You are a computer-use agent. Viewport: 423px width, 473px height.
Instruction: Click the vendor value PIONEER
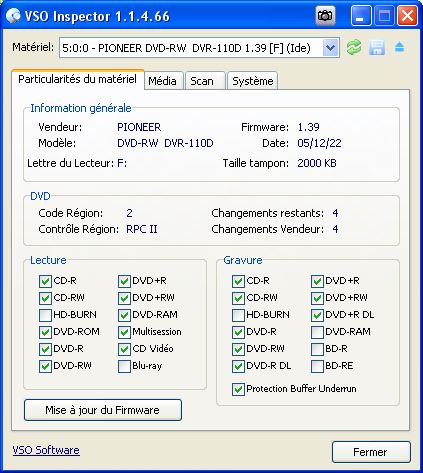[139, 127]
